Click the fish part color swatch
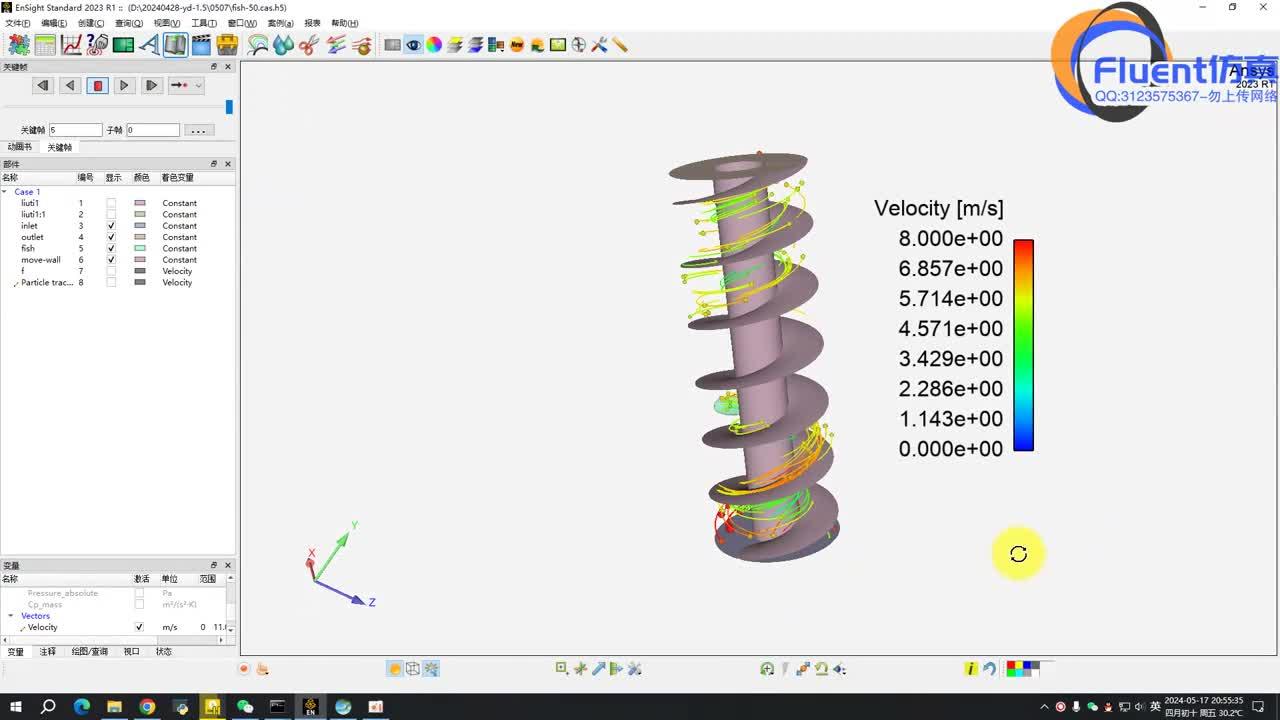1280x720 pixels. click(140, 249)
